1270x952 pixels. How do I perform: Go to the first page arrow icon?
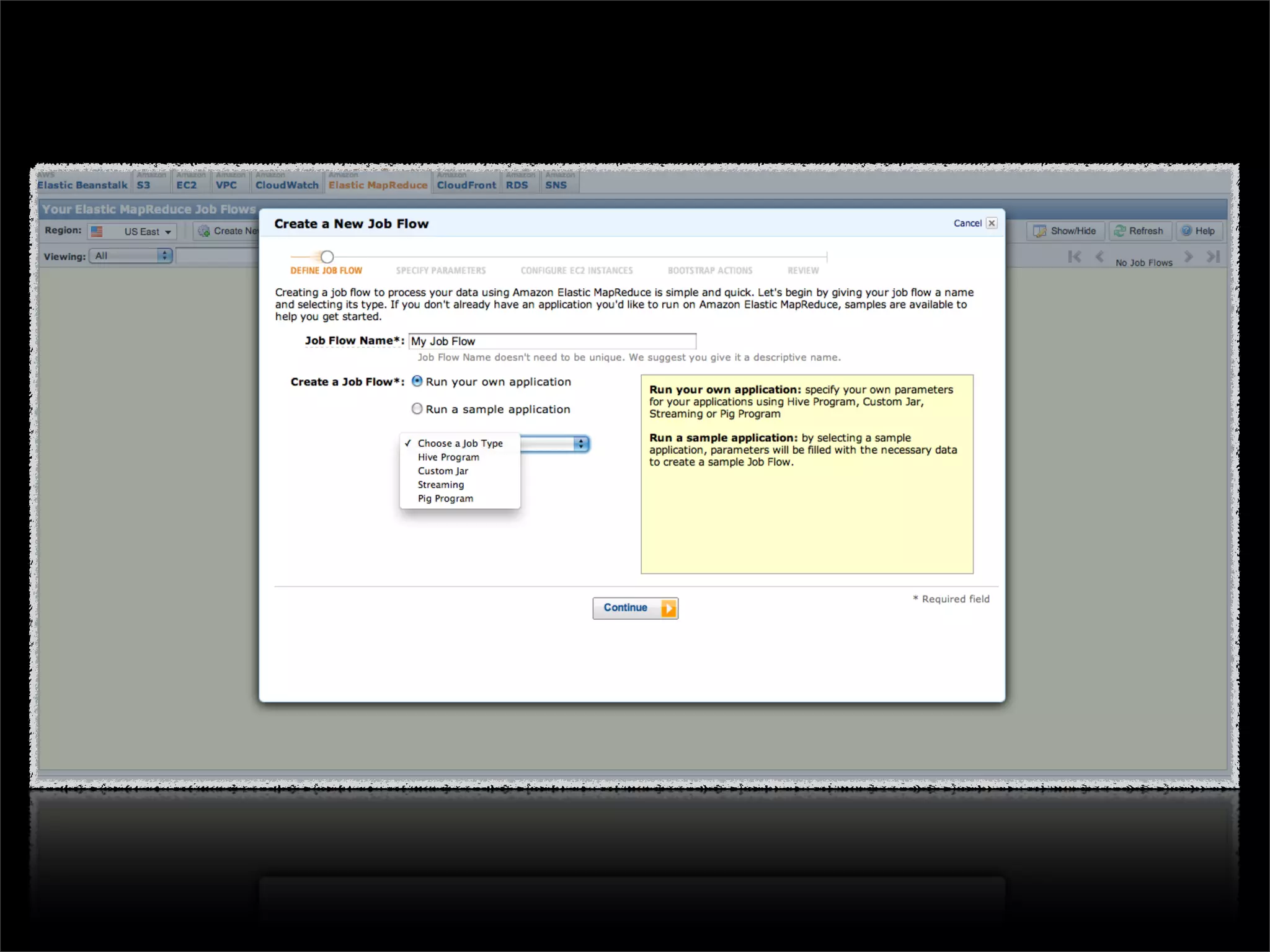(x=1075, y=257)
